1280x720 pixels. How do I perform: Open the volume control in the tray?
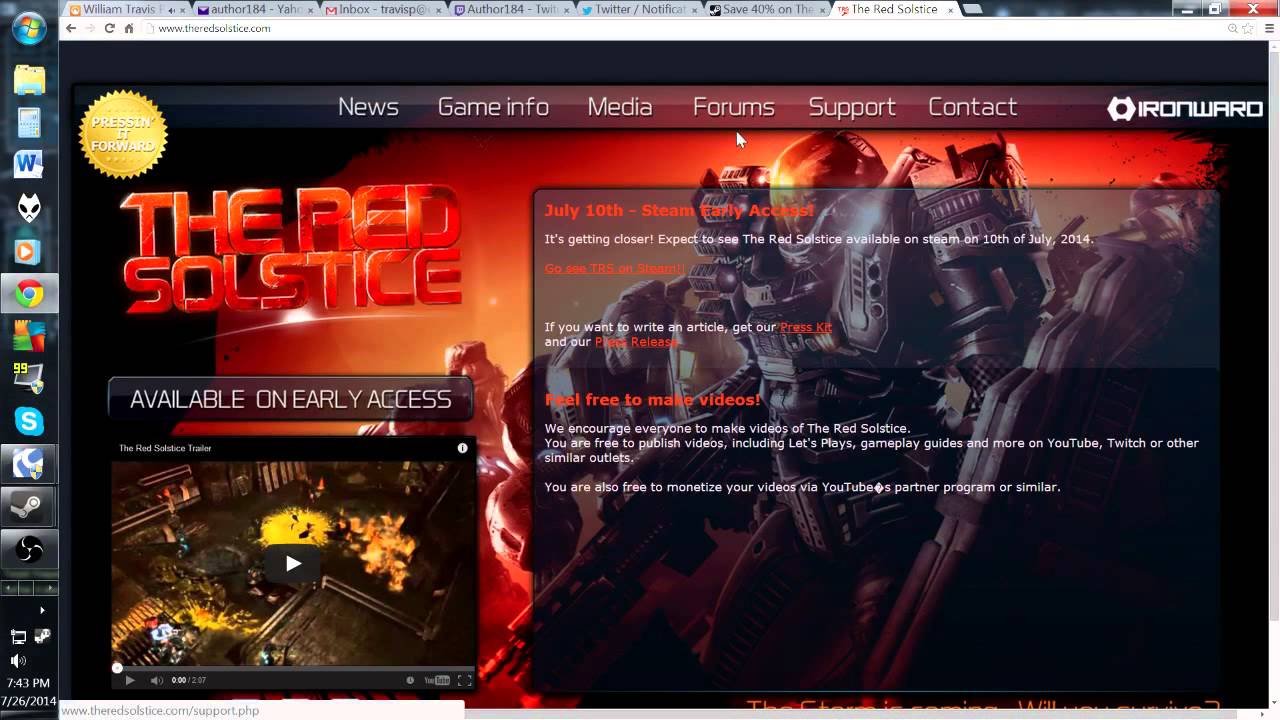click(18, 661)
